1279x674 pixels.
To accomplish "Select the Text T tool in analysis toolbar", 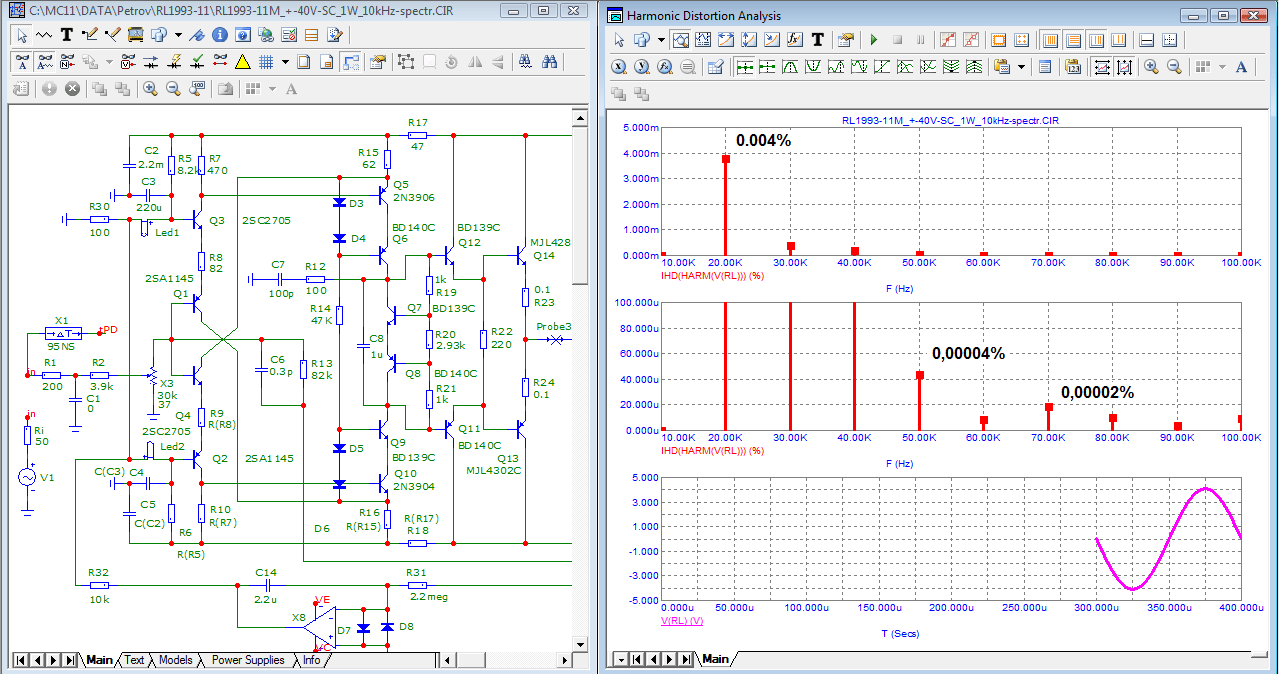I will tap(818, 40).
